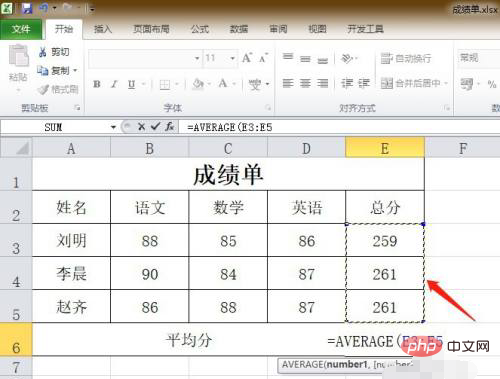Image resolution: width=500 pixels, height=379 pixels.
Task: Toggle Wrap Text (自动换行)
Action: (x=406, y=59)
